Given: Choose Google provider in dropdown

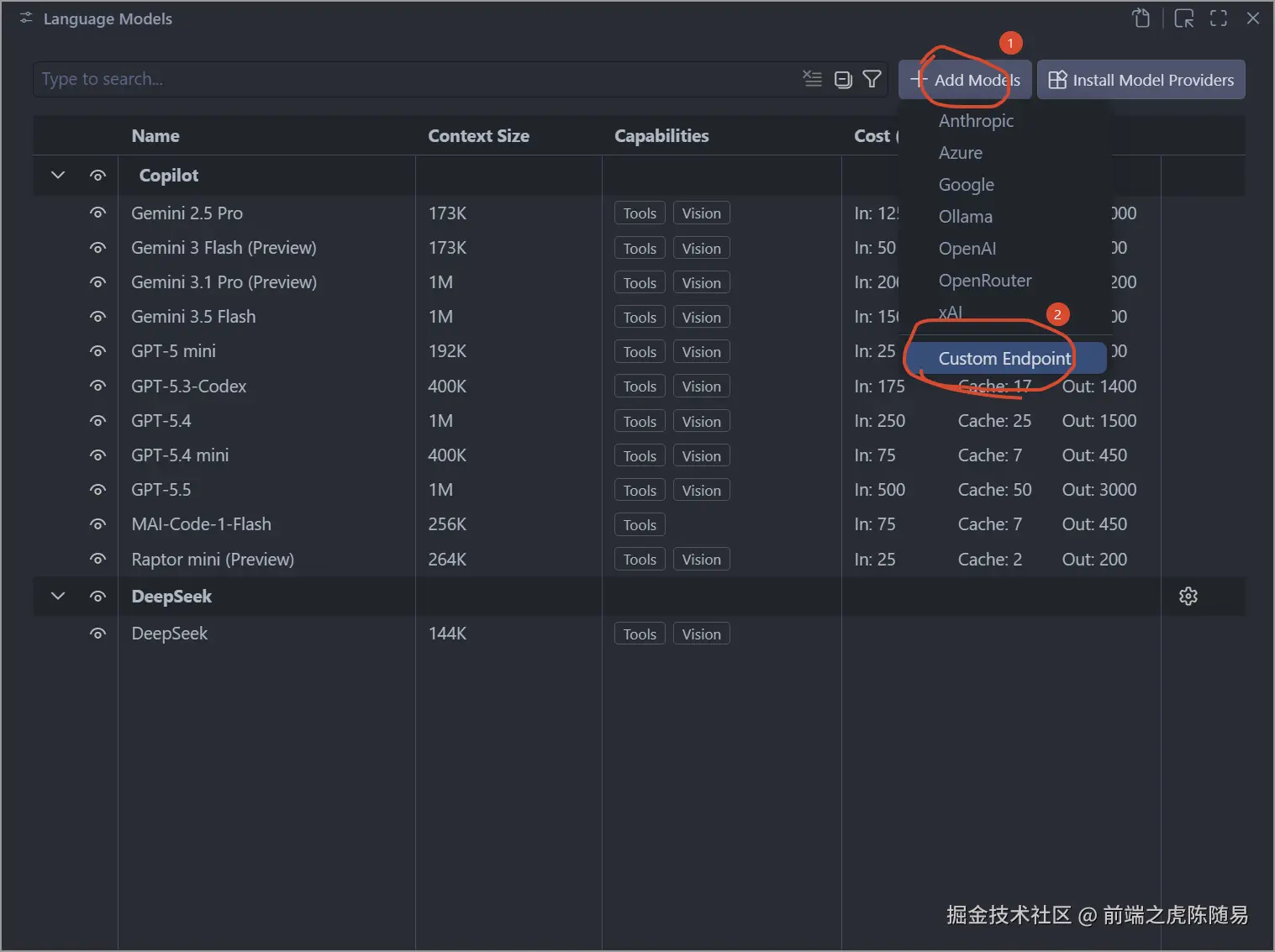Looking at the screenshot, I should [967, 185].
